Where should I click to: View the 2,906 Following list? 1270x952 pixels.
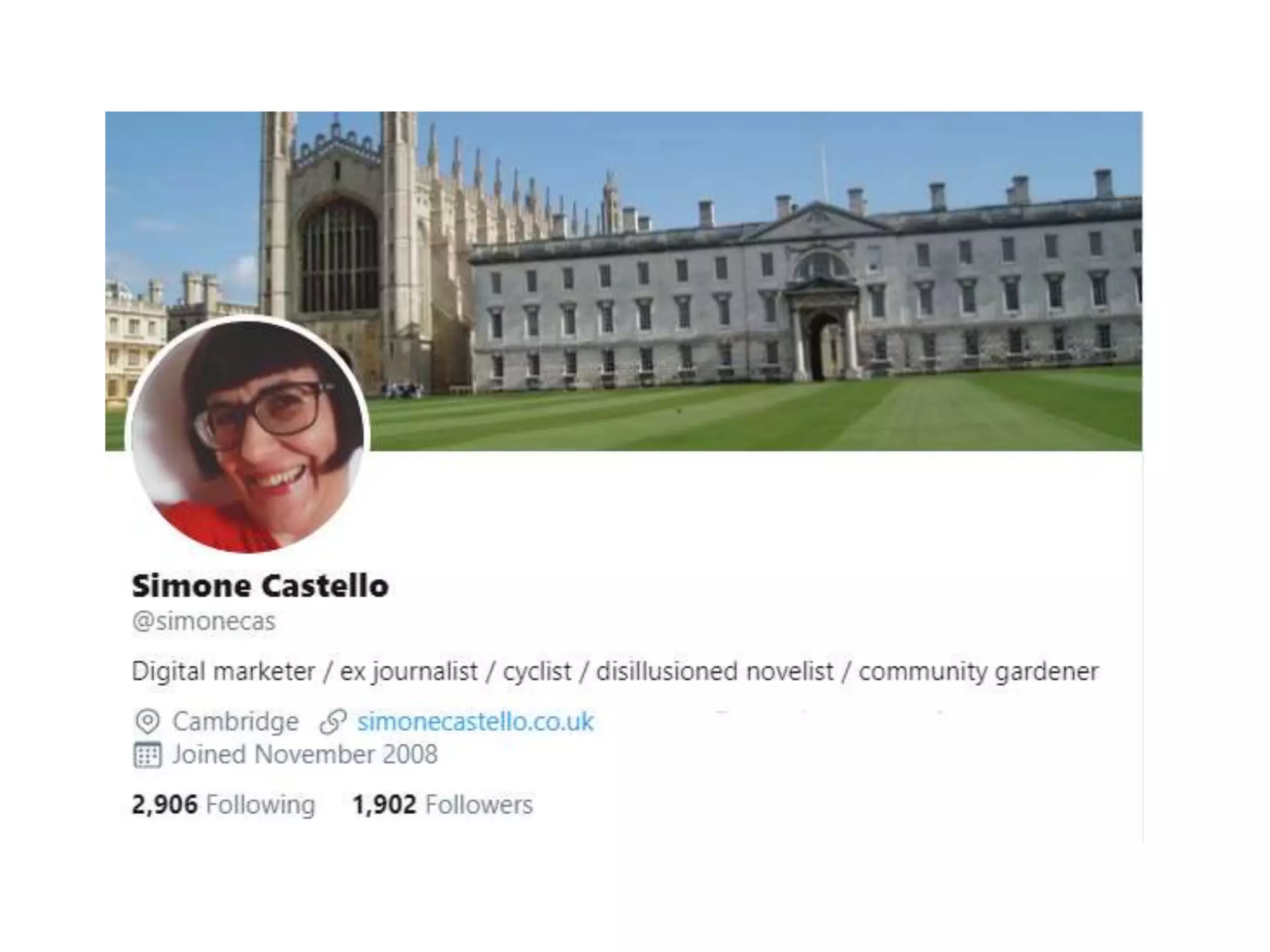(224, 804)
